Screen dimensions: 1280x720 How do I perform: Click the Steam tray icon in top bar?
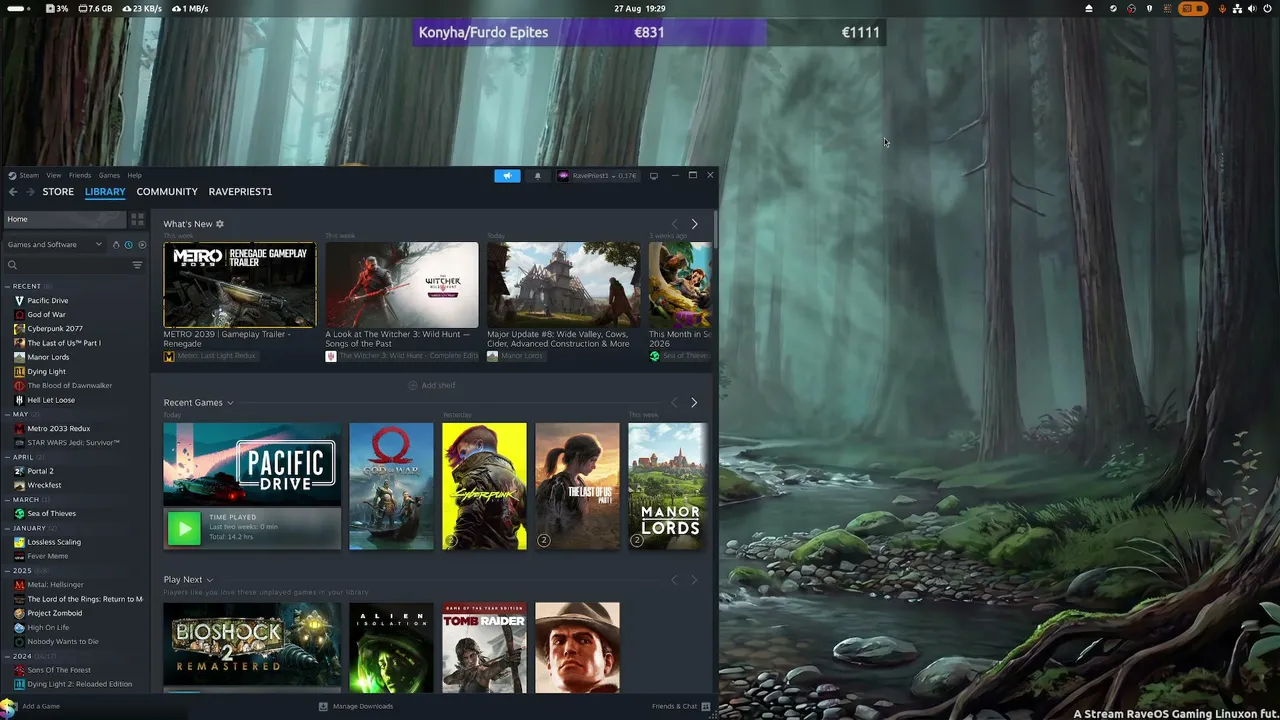click(x=1113, y=9)
